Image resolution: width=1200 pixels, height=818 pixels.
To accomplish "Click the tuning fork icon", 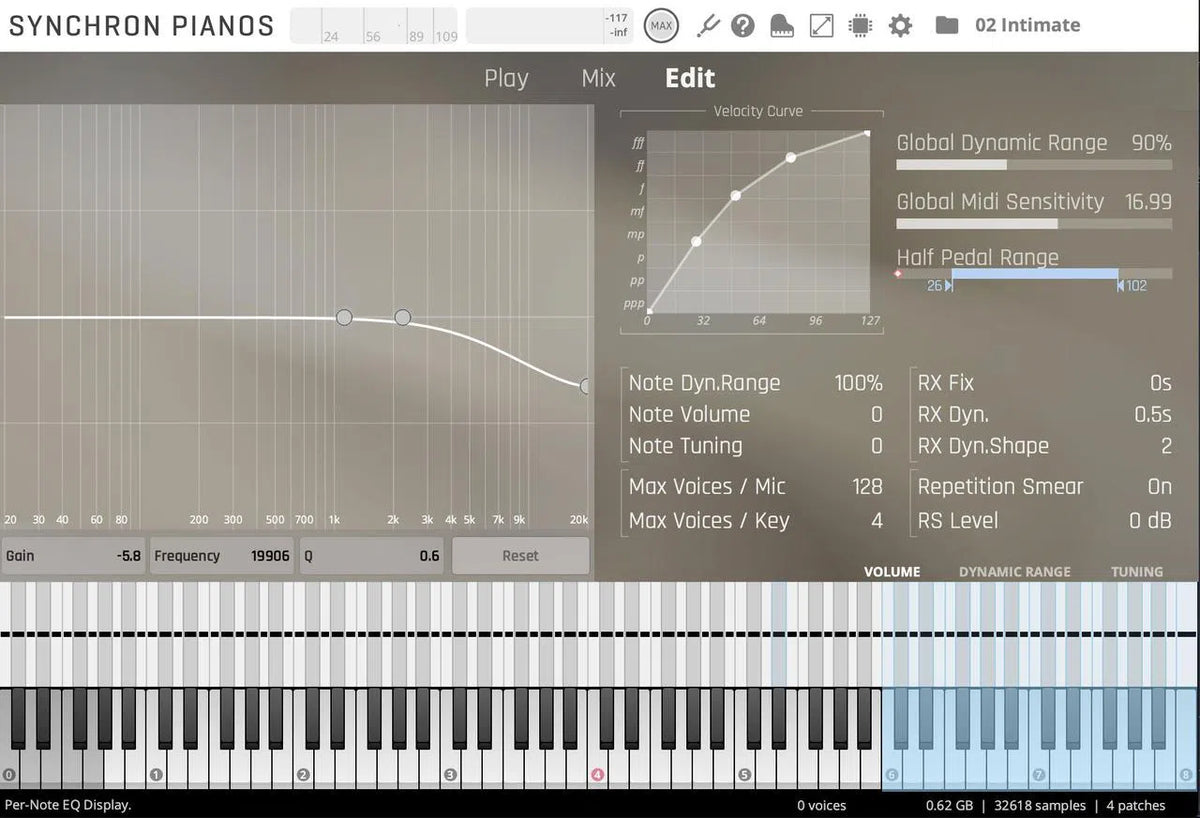I will (708, 25).
